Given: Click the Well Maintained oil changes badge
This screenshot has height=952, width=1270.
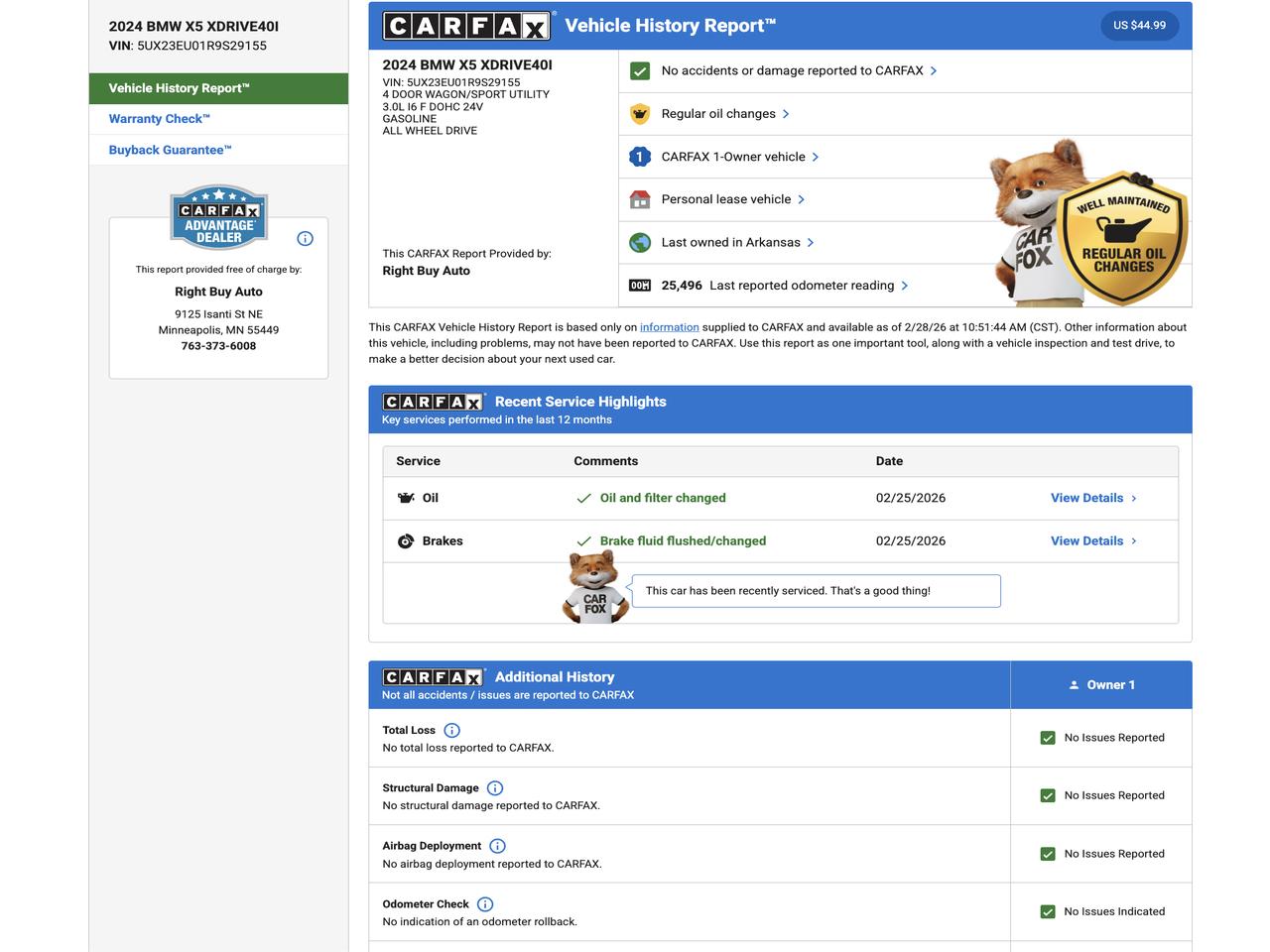Looking at the screenshot, I should (1122, 238).
